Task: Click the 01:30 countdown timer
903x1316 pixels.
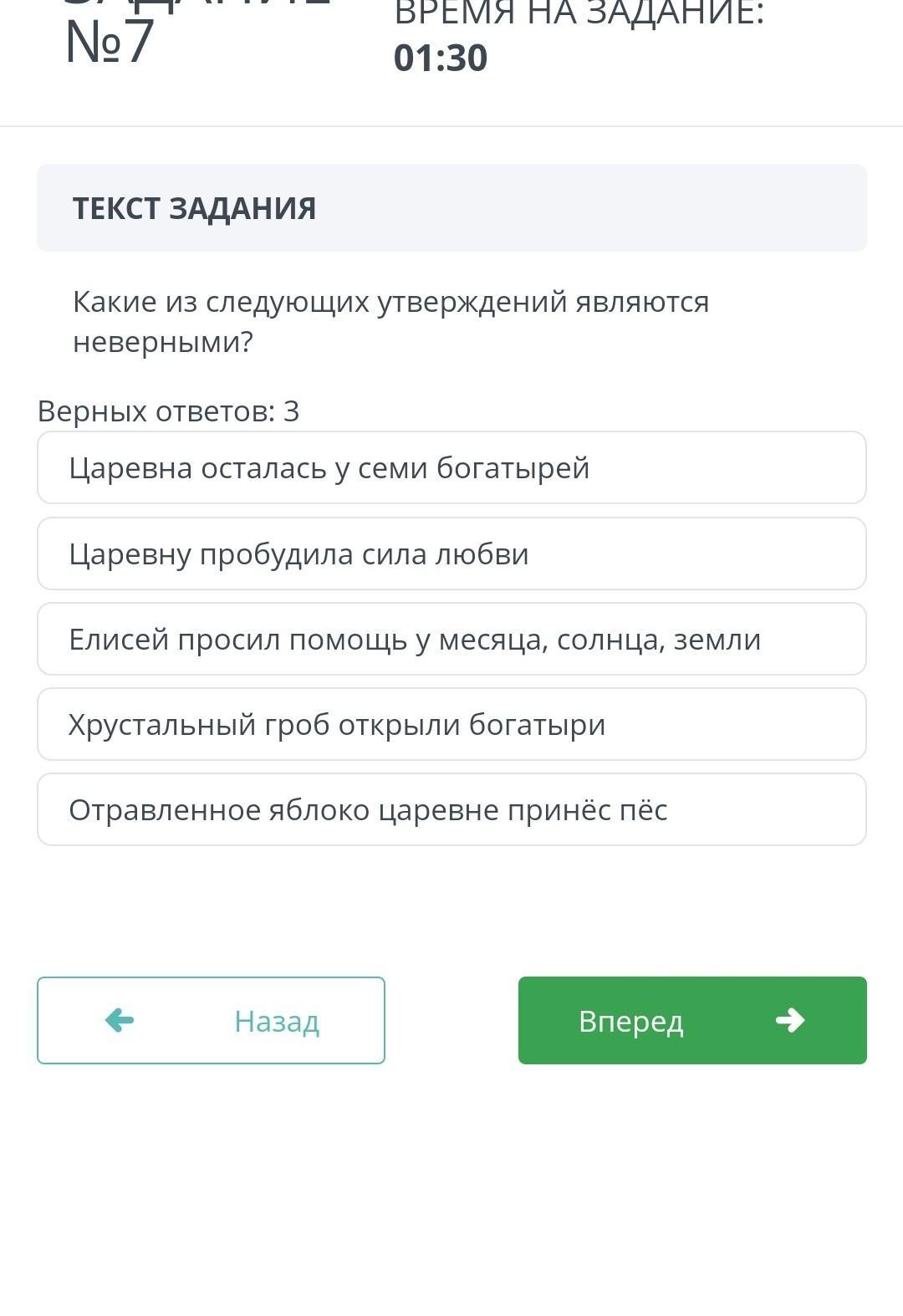Action: pos(441,59)
